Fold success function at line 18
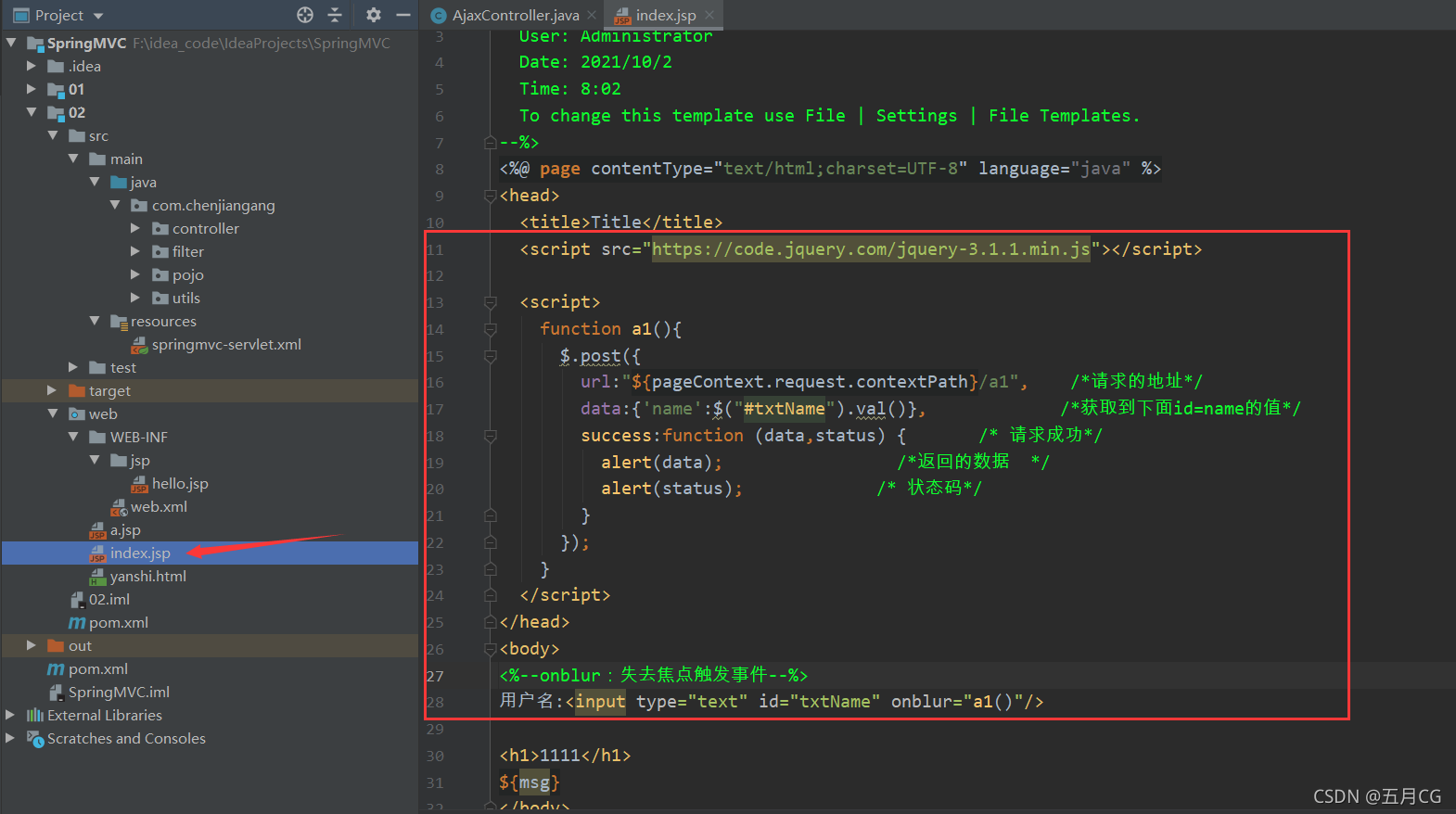Screen dimensions: 1456x814 pos(491,436)
